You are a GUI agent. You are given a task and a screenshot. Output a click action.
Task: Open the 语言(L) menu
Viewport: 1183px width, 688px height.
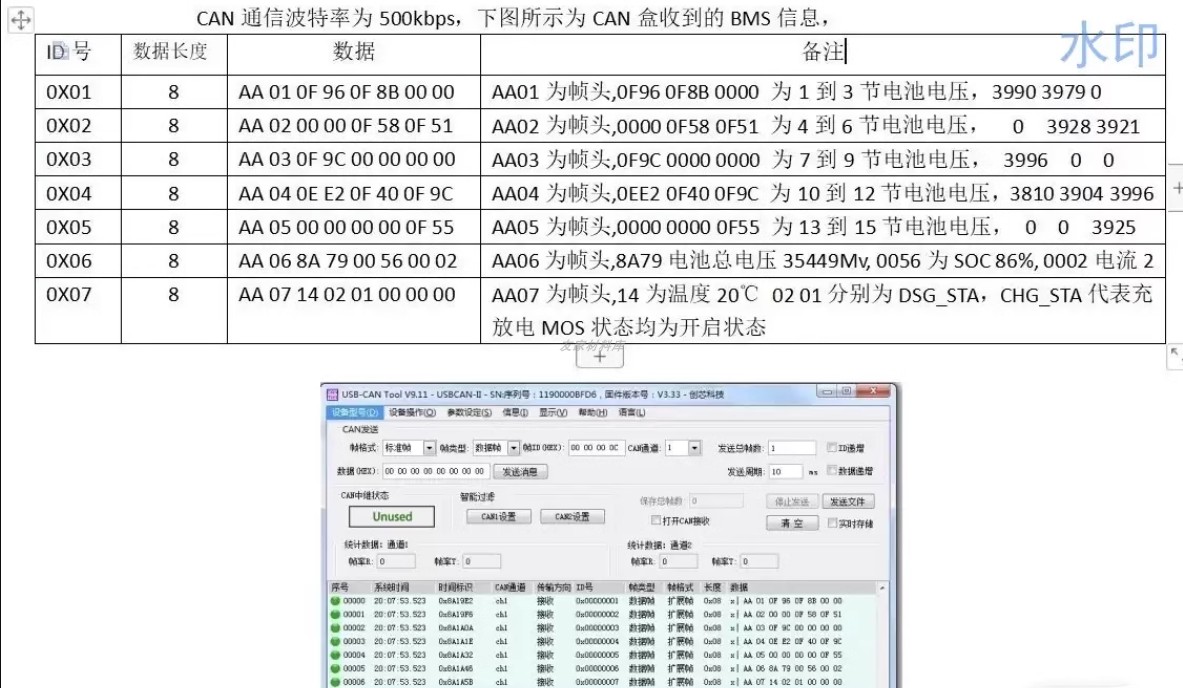click(x=631, y=413)
